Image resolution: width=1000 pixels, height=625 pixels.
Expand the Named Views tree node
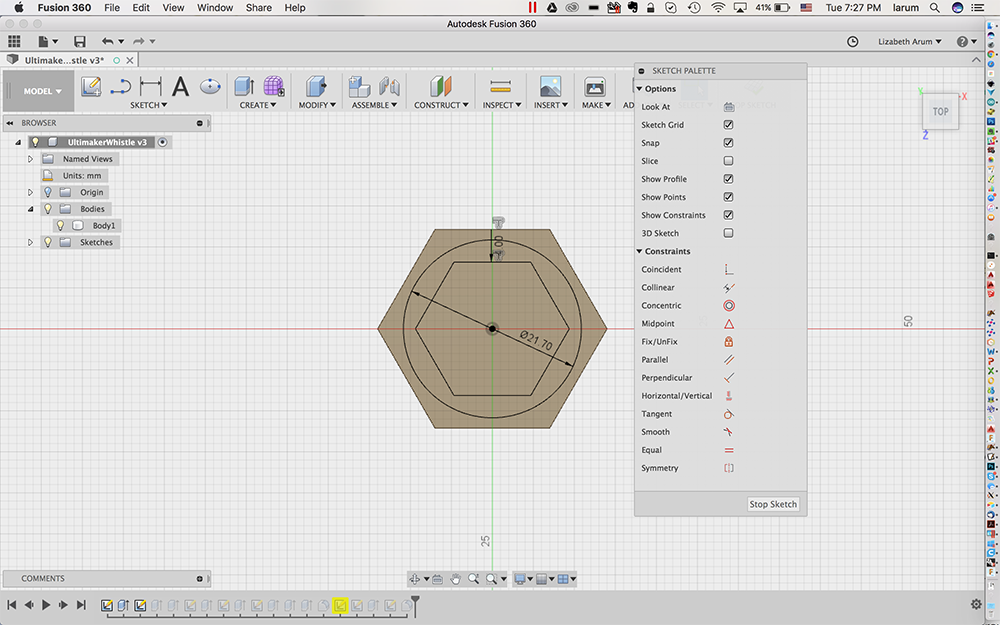pos(30,159)
